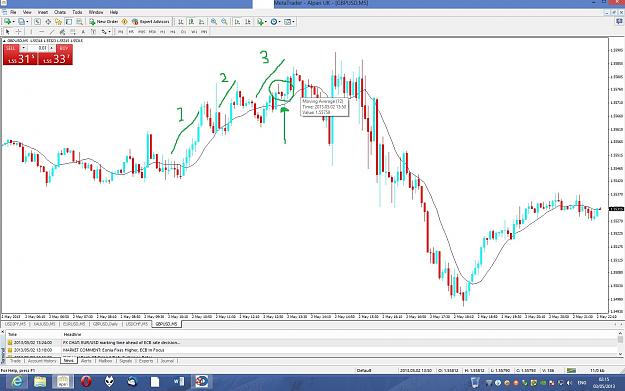Image resolution: width=625 pixels, height=391 pixels.
Task: Open the Journal terminal tab
Action: point(167,361)
